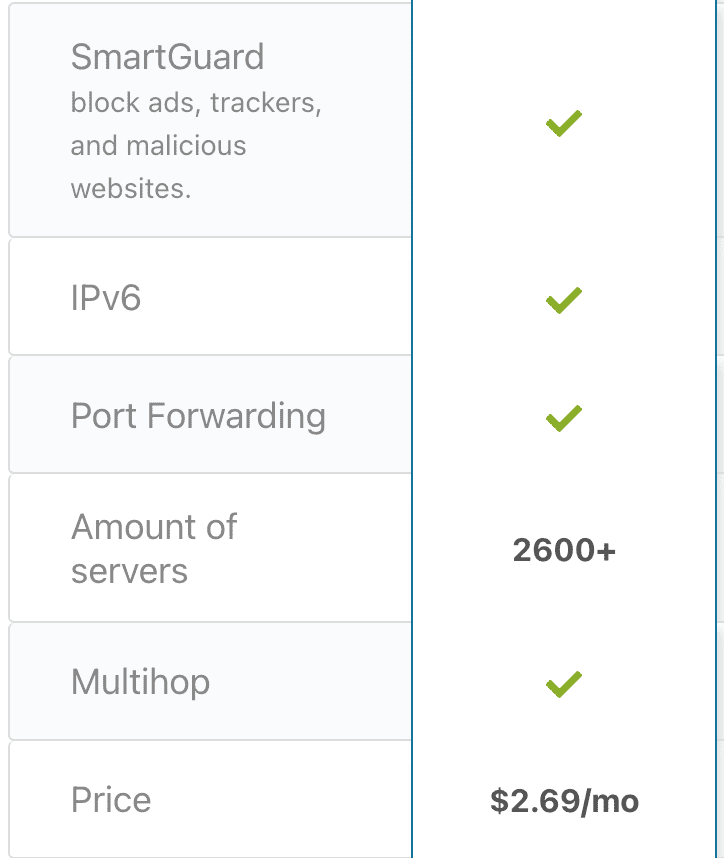Click the green checkmark in the SmartGuard row
The image size is (724, 858).
click(x=564, y=124)
